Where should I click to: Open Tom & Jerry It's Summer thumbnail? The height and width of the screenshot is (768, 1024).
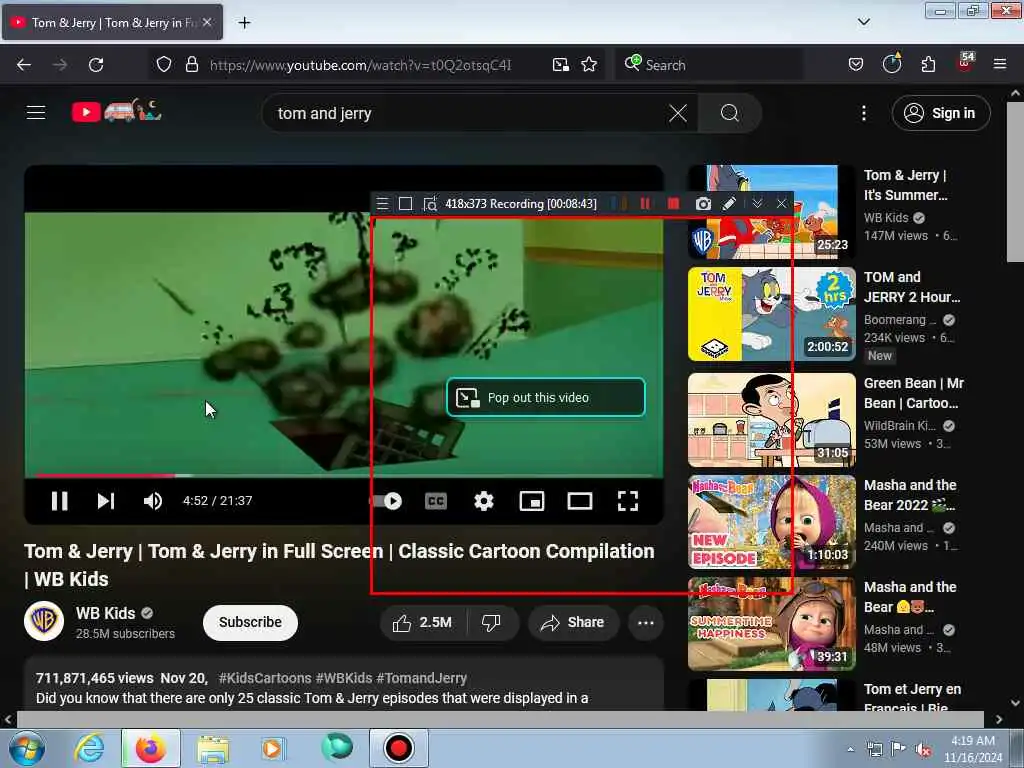[771, 212]
